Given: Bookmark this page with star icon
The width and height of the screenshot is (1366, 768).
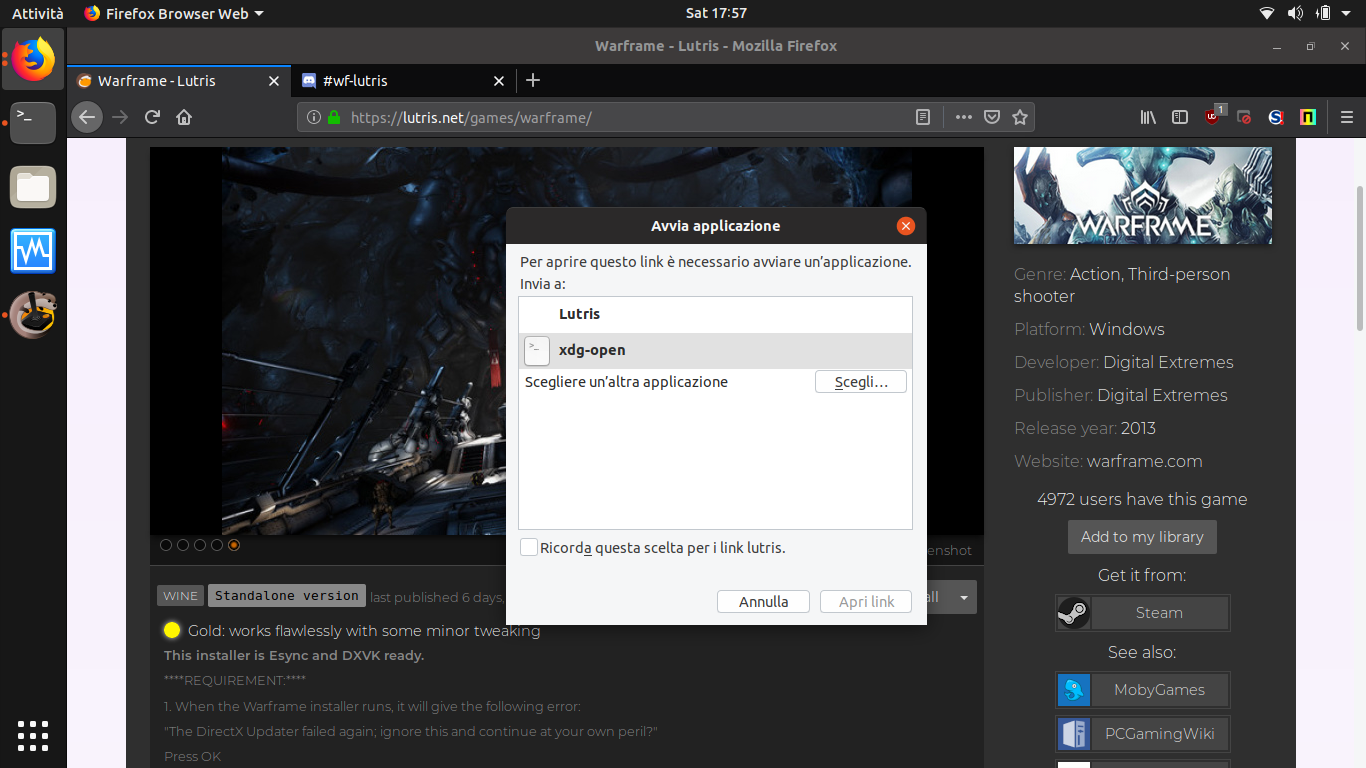Looking at the screenshot, I should click(x=1020, y=117).
